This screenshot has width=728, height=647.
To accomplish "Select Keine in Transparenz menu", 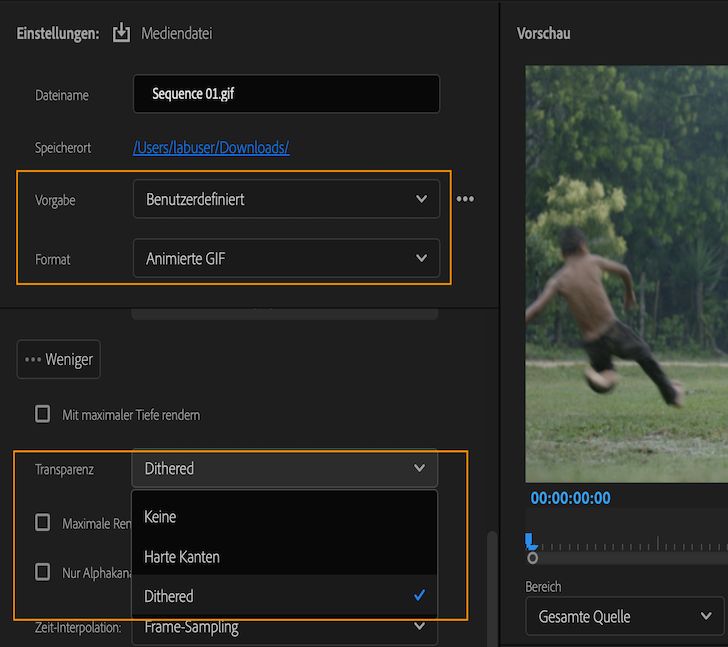I will point(285,517).
